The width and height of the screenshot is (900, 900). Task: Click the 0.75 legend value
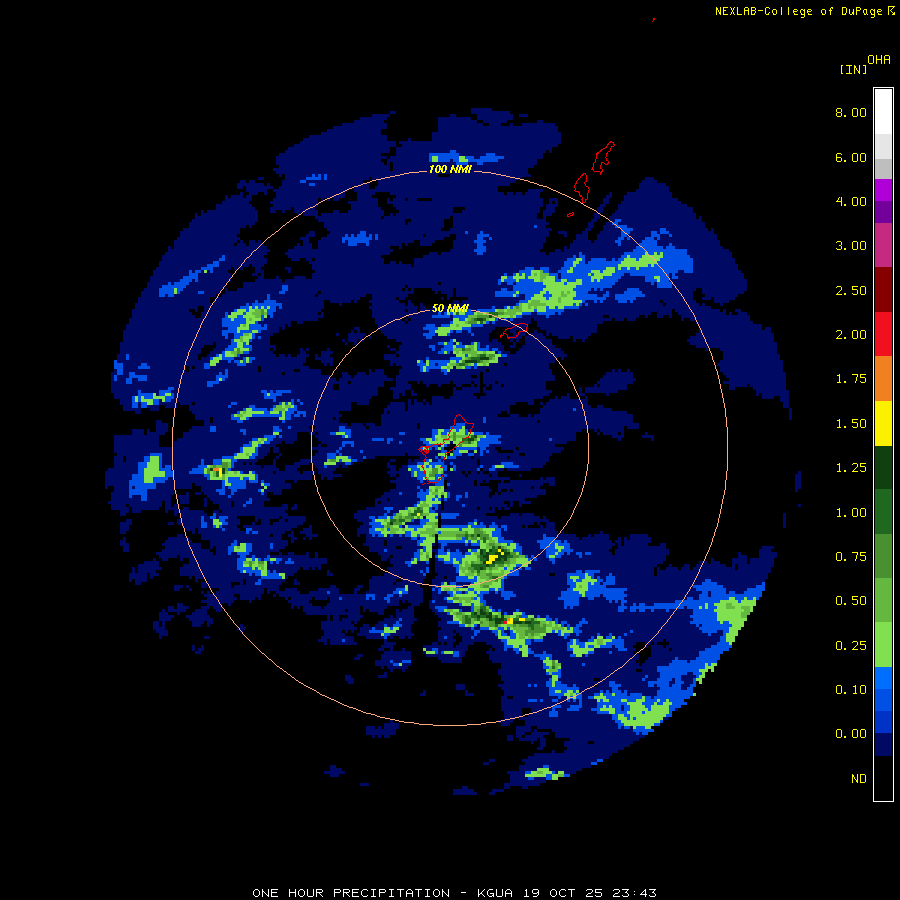[x=850, y=557]
